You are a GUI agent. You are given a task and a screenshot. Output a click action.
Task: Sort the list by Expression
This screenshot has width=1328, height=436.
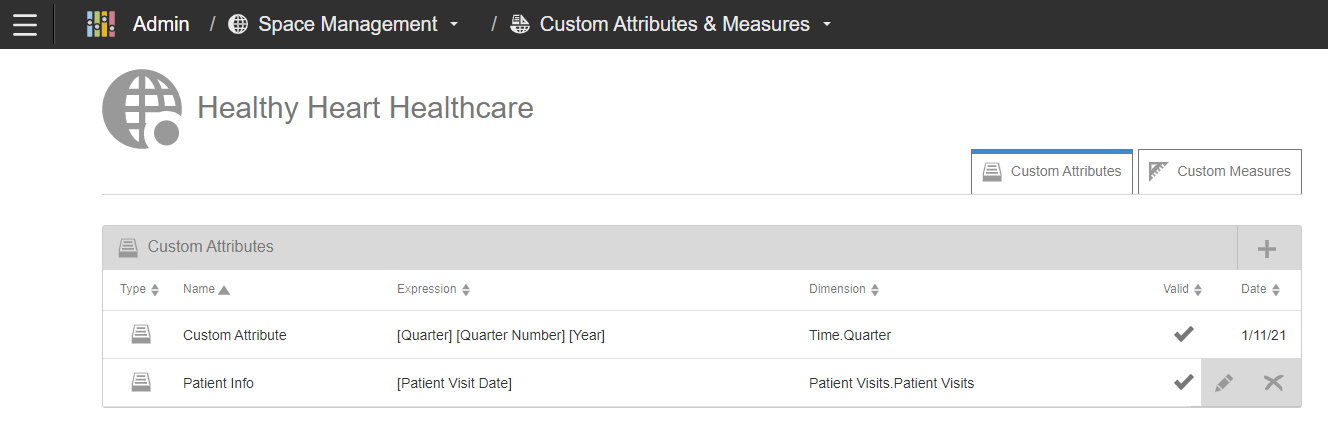[433, 289]
